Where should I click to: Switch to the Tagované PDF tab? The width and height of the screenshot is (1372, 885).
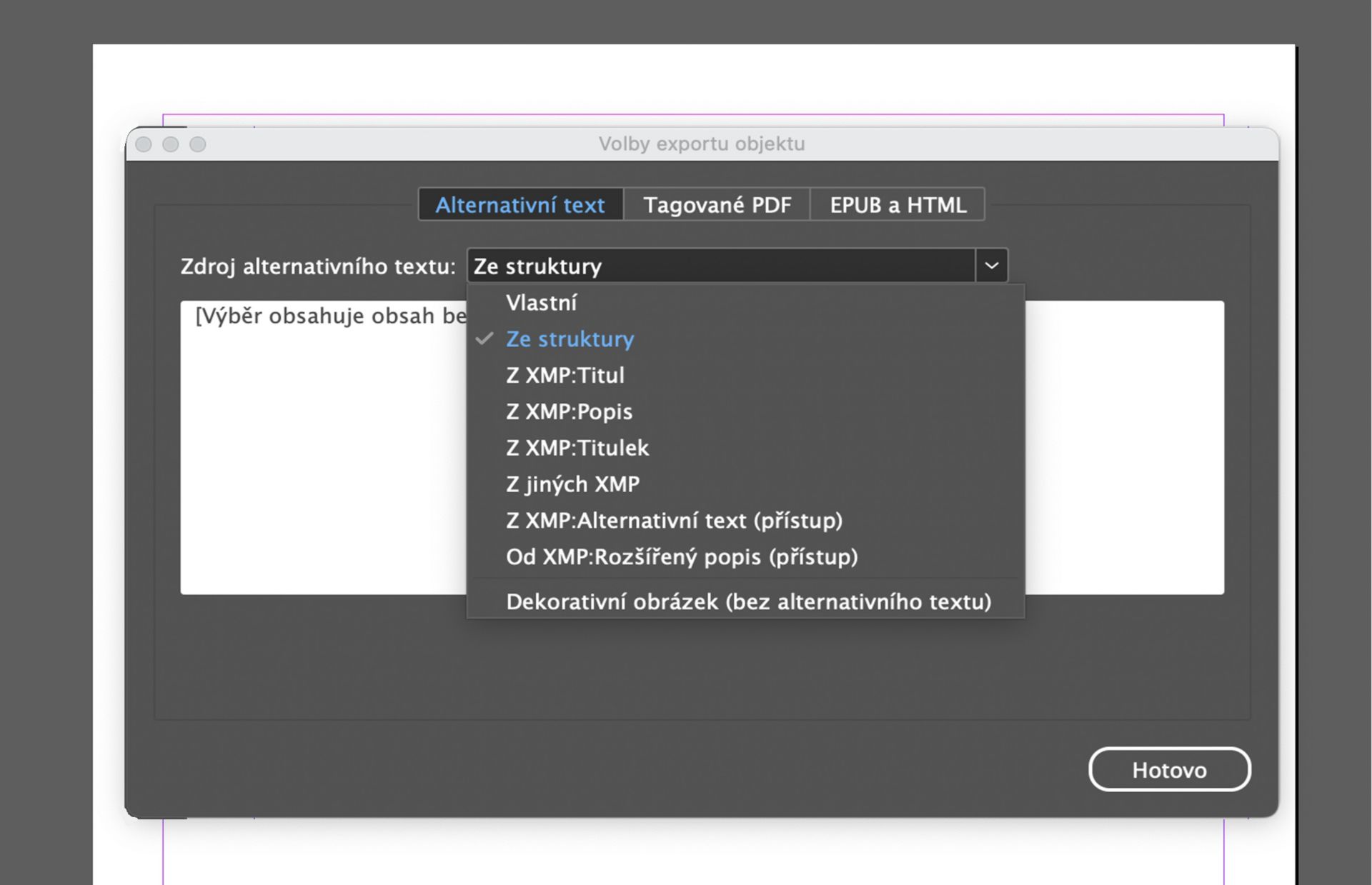pyautogui.click(x=717, y=205)
